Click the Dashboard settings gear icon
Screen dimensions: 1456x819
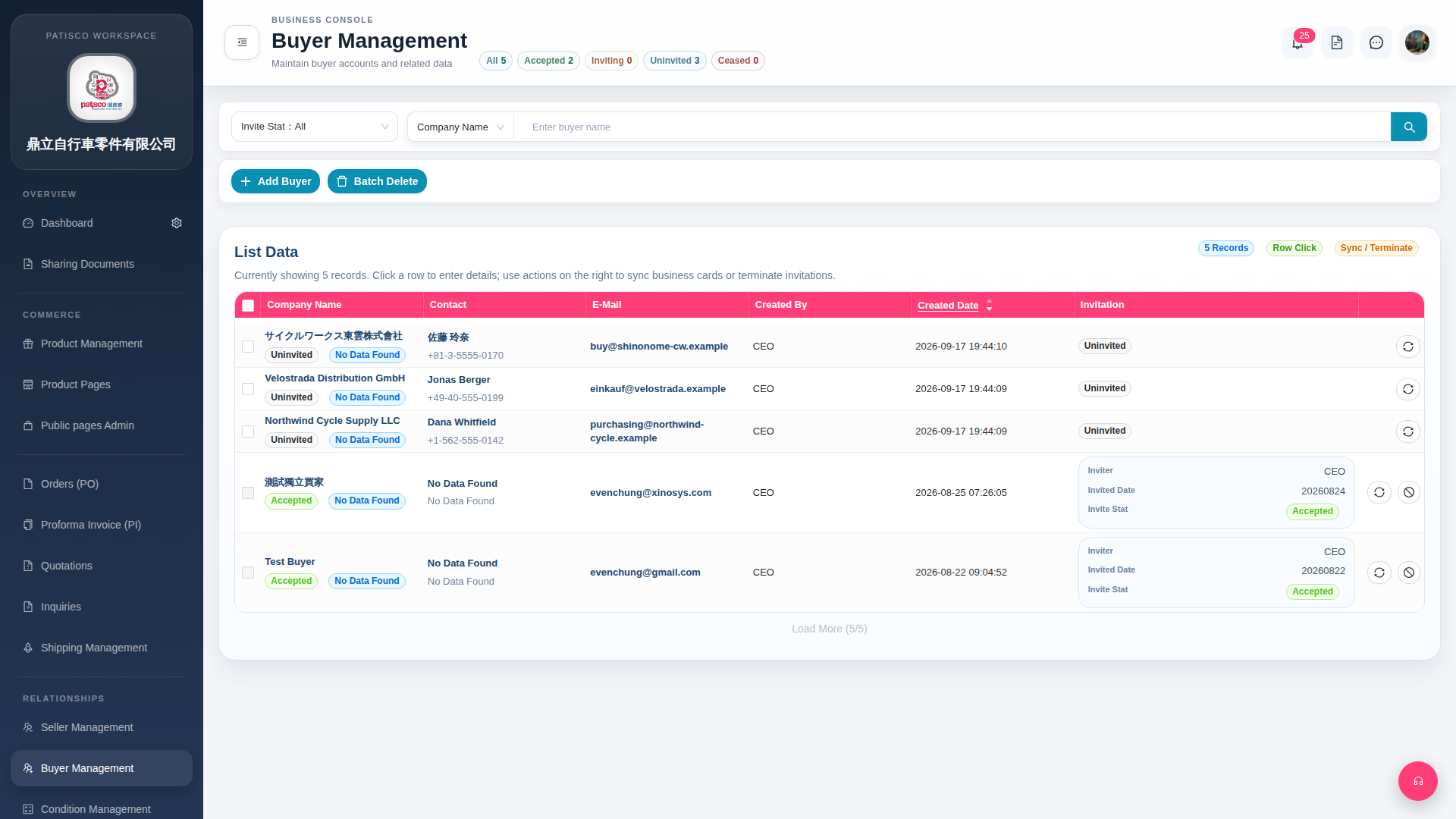coord(177,223)
